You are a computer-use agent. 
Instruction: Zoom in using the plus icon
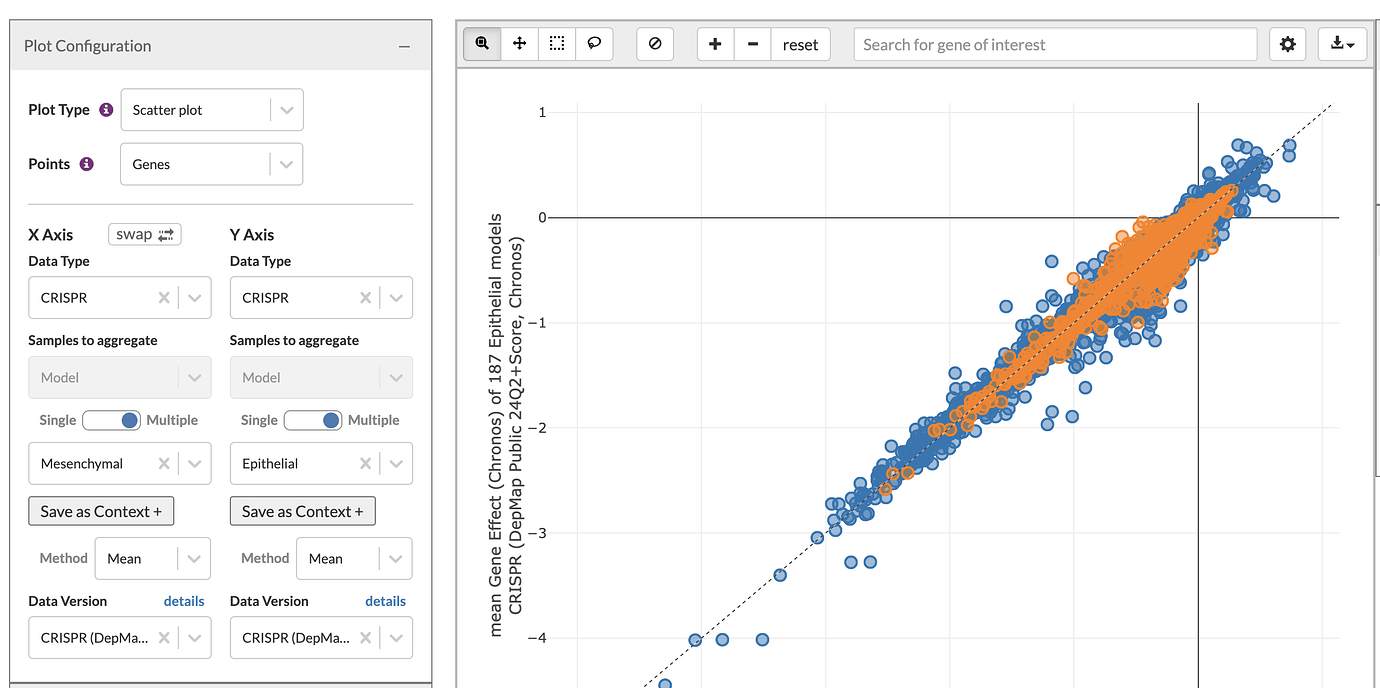pyautogui.click(x=714, y=43)
